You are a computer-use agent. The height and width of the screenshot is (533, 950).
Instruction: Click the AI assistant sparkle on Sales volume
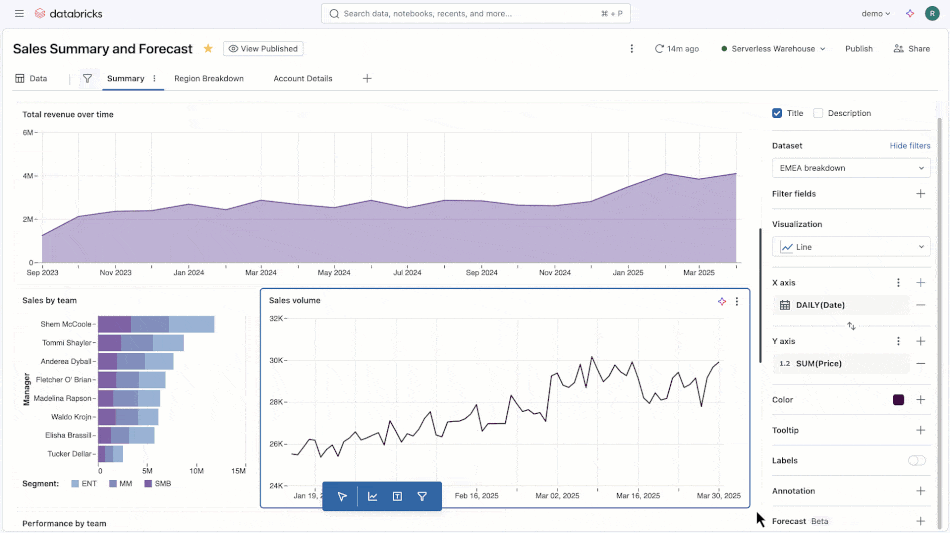[x=722, y=301]
